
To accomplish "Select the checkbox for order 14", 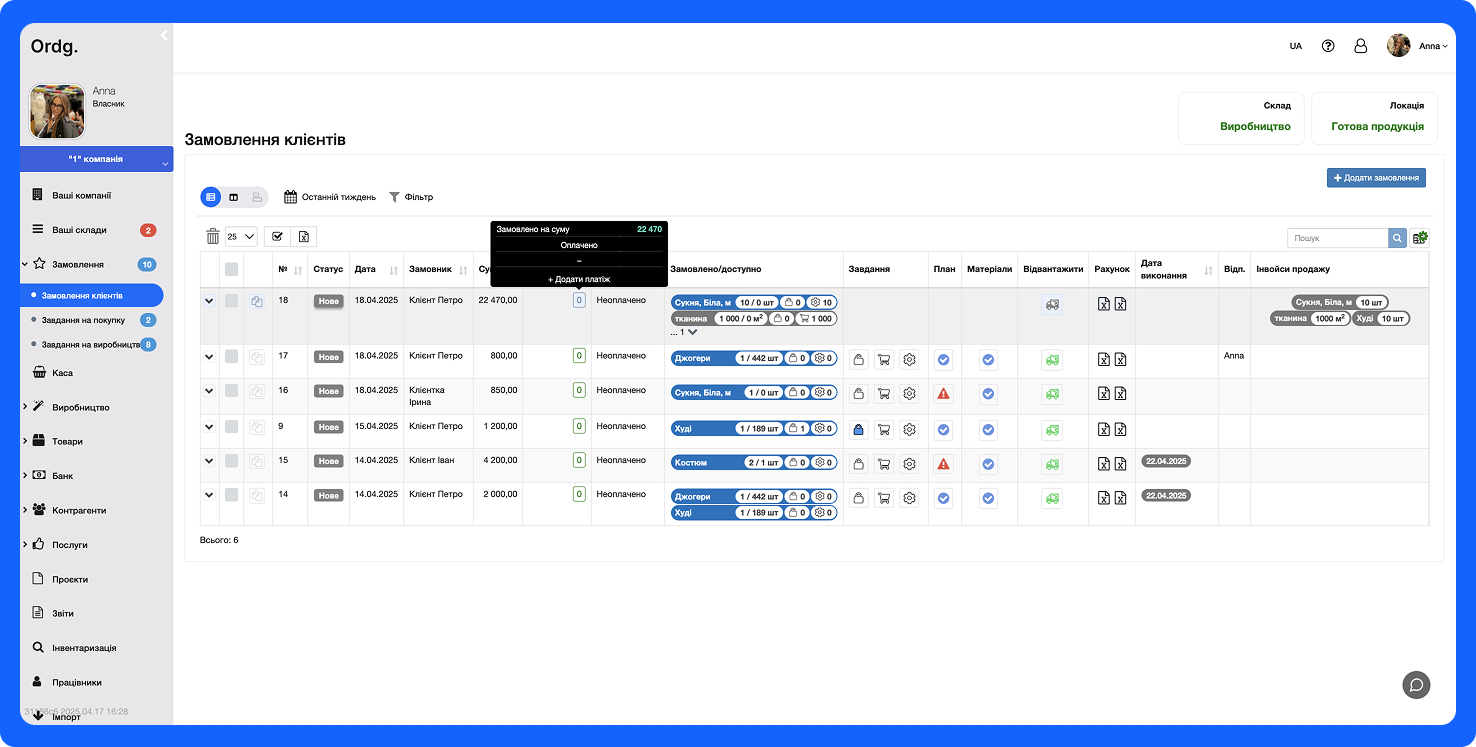I will (x=232, y=495).
